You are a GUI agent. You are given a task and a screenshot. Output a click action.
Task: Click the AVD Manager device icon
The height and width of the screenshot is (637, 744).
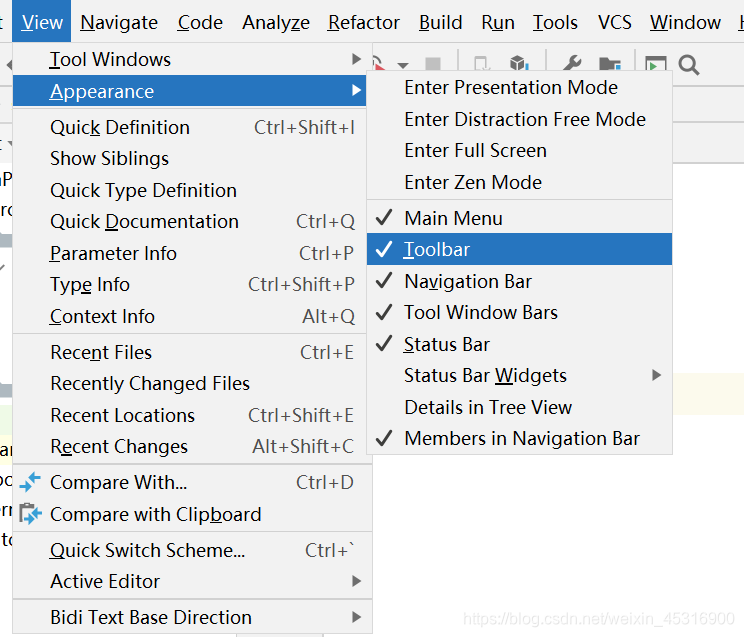481,64
